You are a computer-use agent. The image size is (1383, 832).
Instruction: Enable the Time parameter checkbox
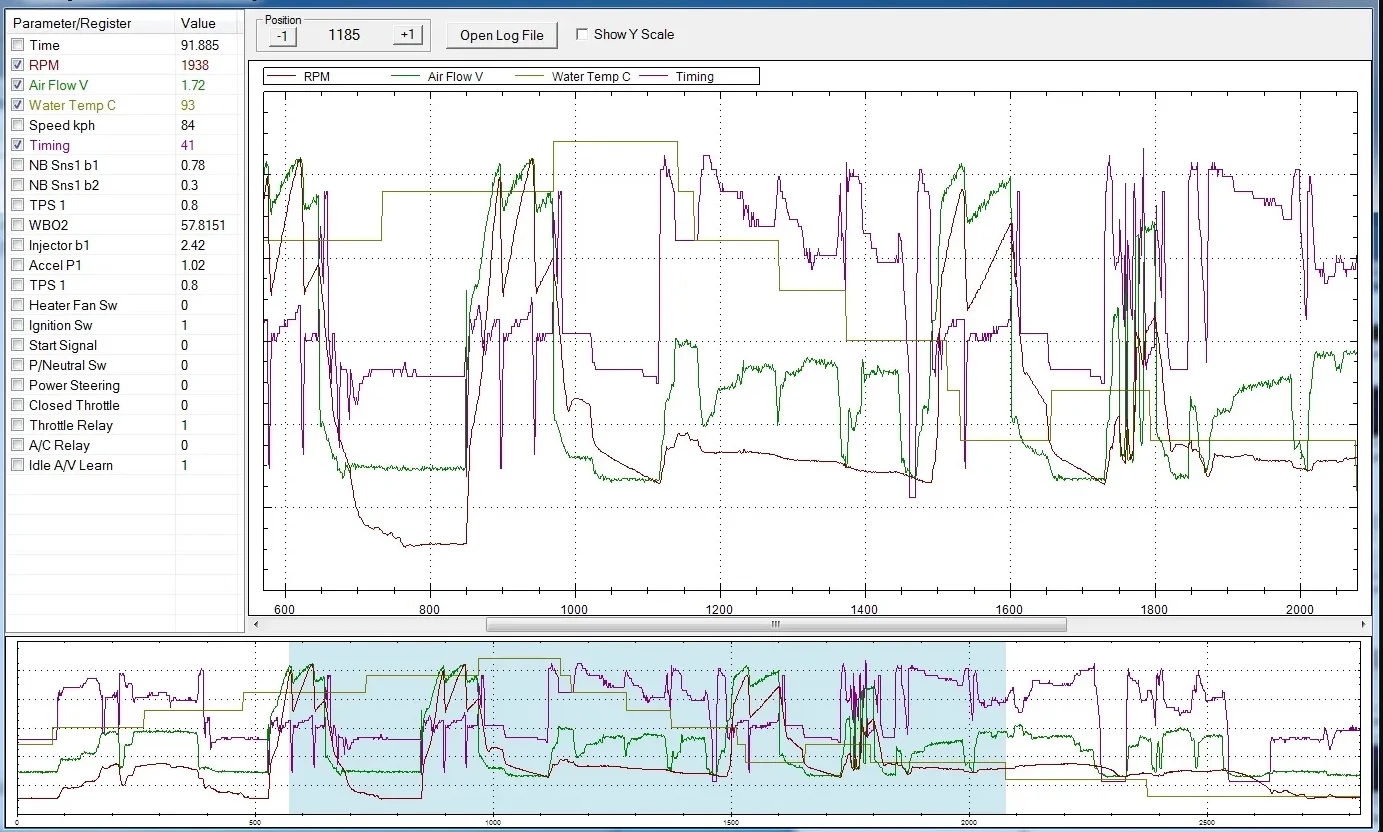tap(17, 45)
